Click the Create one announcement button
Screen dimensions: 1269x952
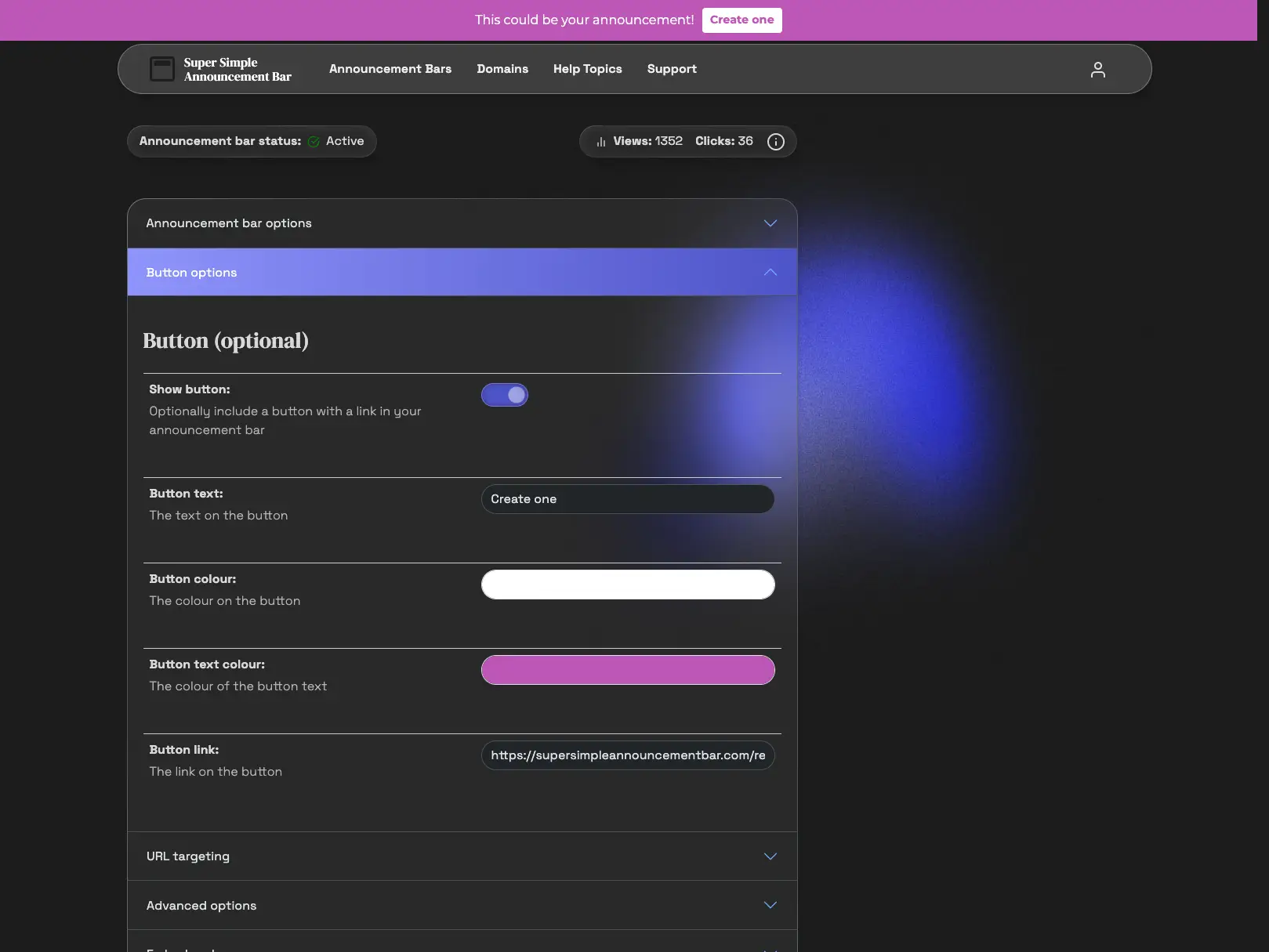pos(741,20)
